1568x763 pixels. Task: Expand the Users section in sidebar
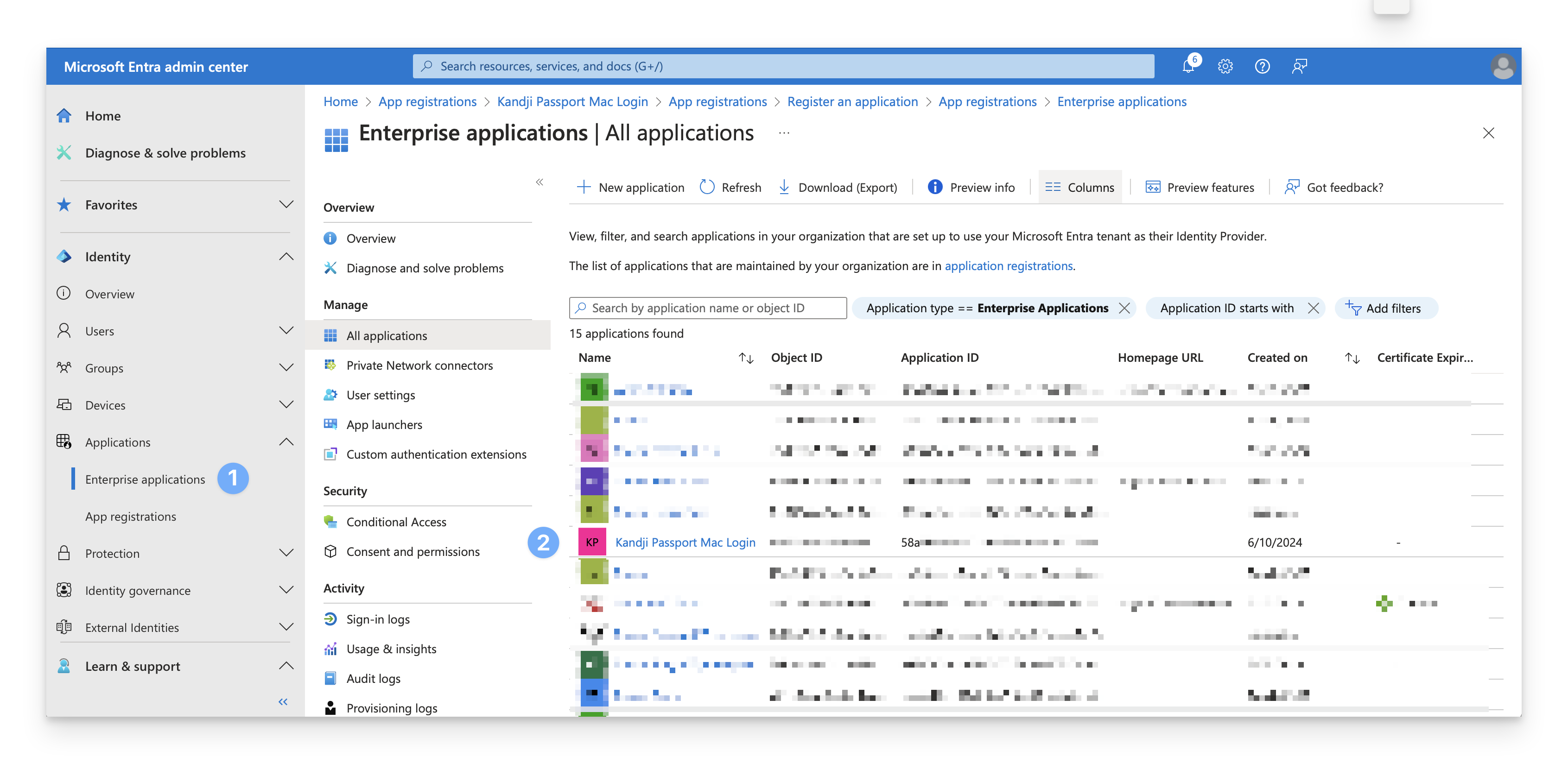pos(286,330)
